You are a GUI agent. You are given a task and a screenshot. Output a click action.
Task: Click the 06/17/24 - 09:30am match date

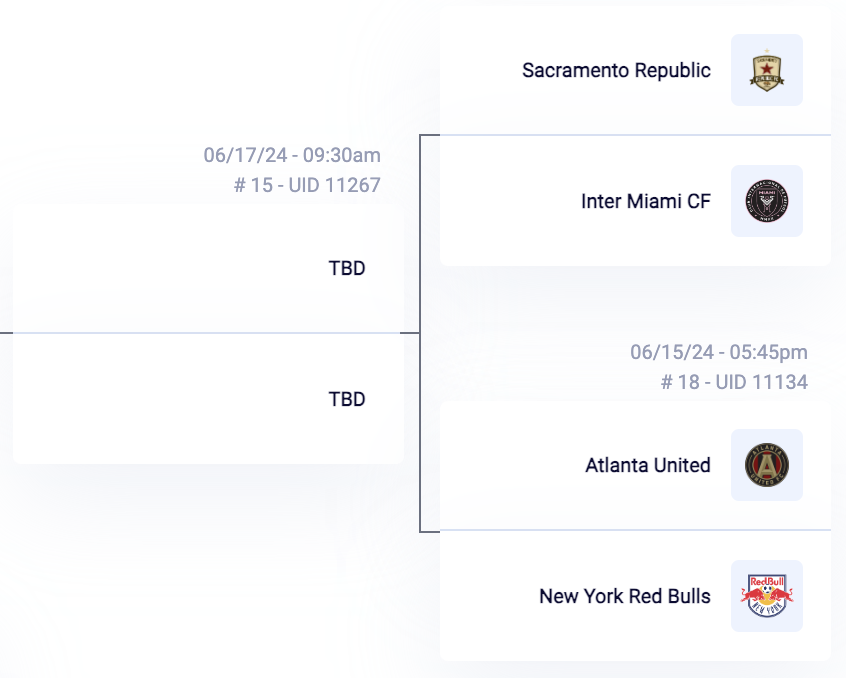pos(292,155)
